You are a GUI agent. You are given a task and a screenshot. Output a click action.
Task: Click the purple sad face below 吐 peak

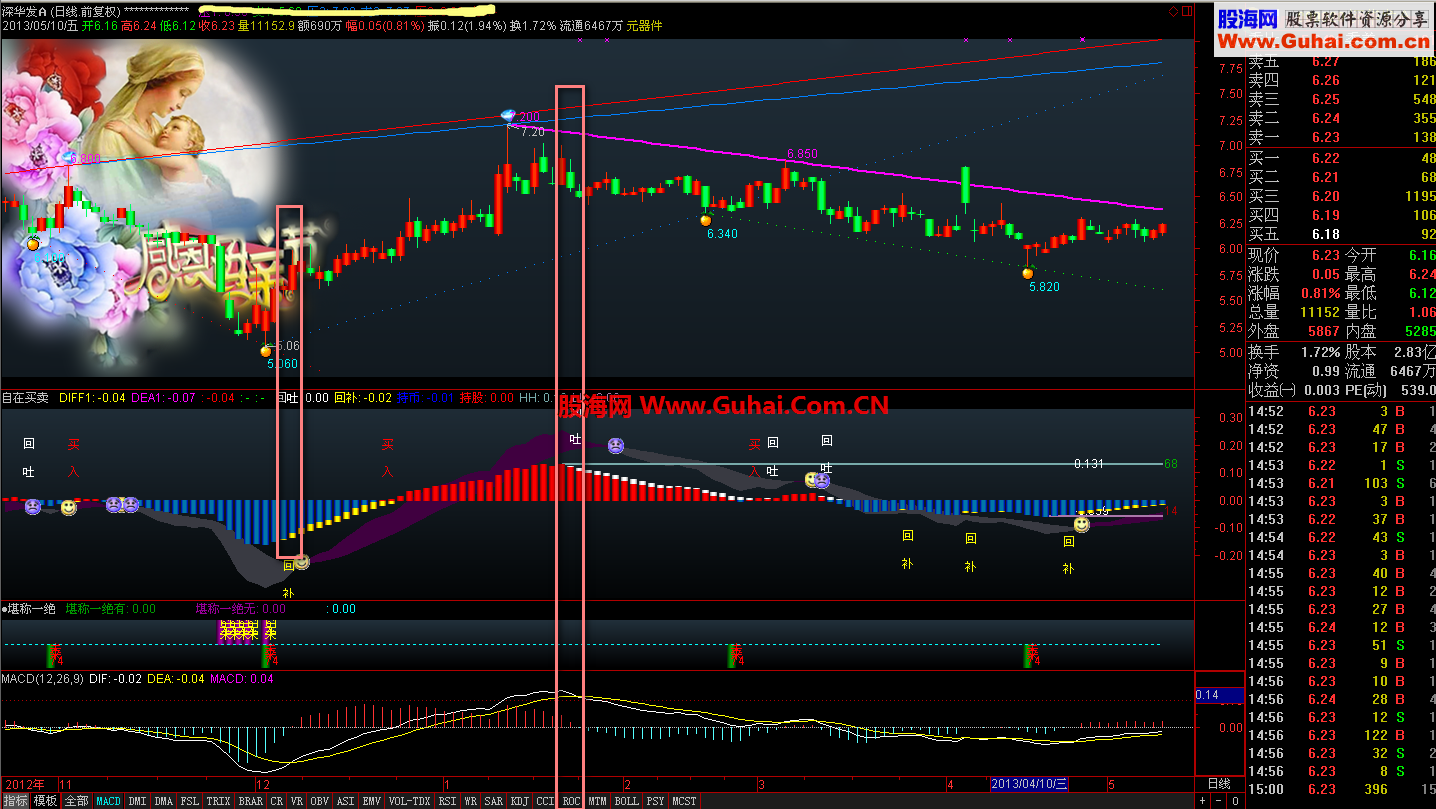(x=616, y=445)
